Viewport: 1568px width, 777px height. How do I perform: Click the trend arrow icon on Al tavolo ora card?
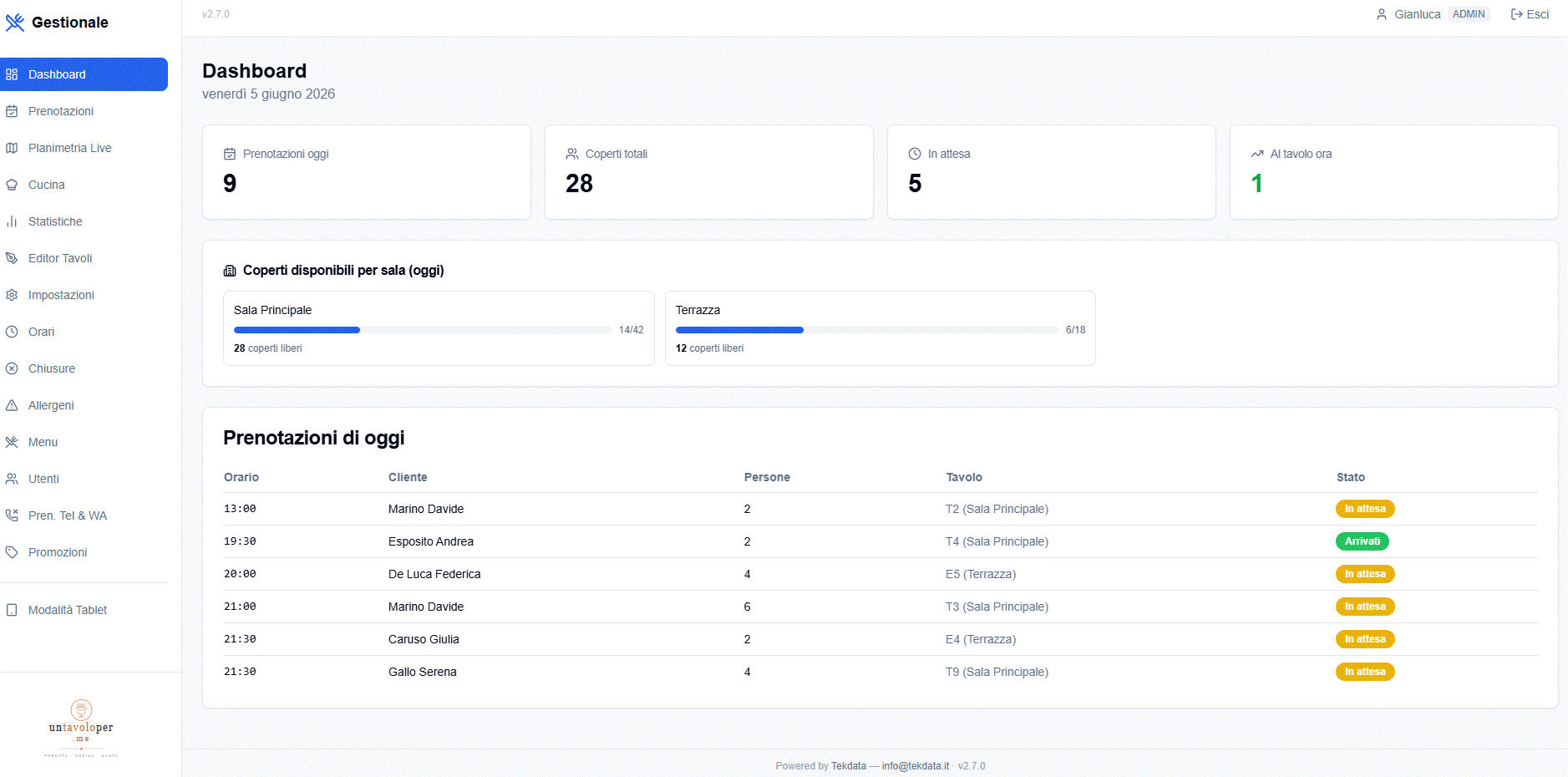tap(1257, 154)
